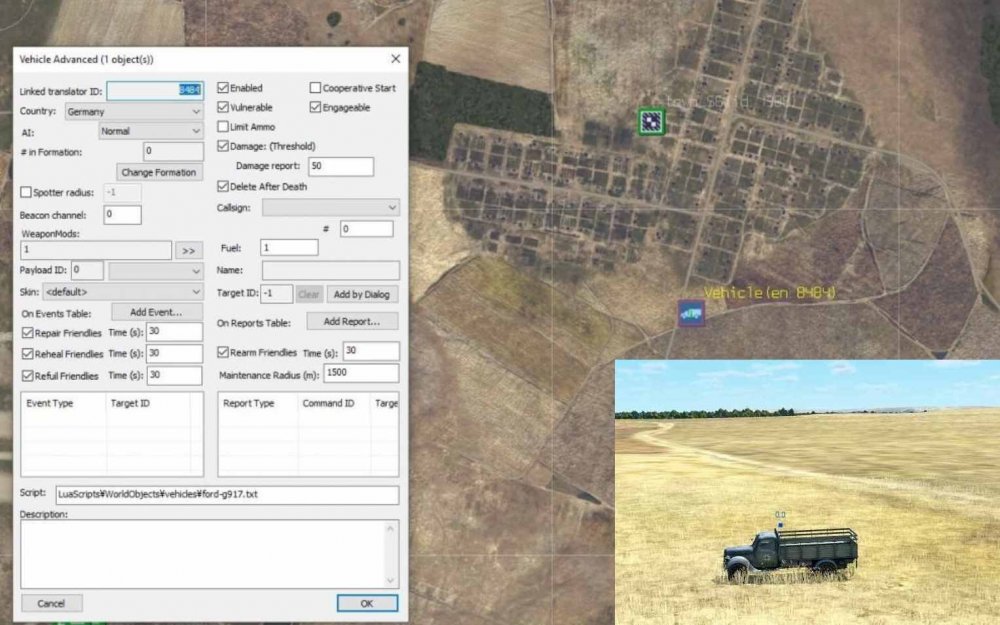Viewport: 1000px width, 625px height.
Task: Open the AI dropdown showing Normal
Action: tap(151, 131)
